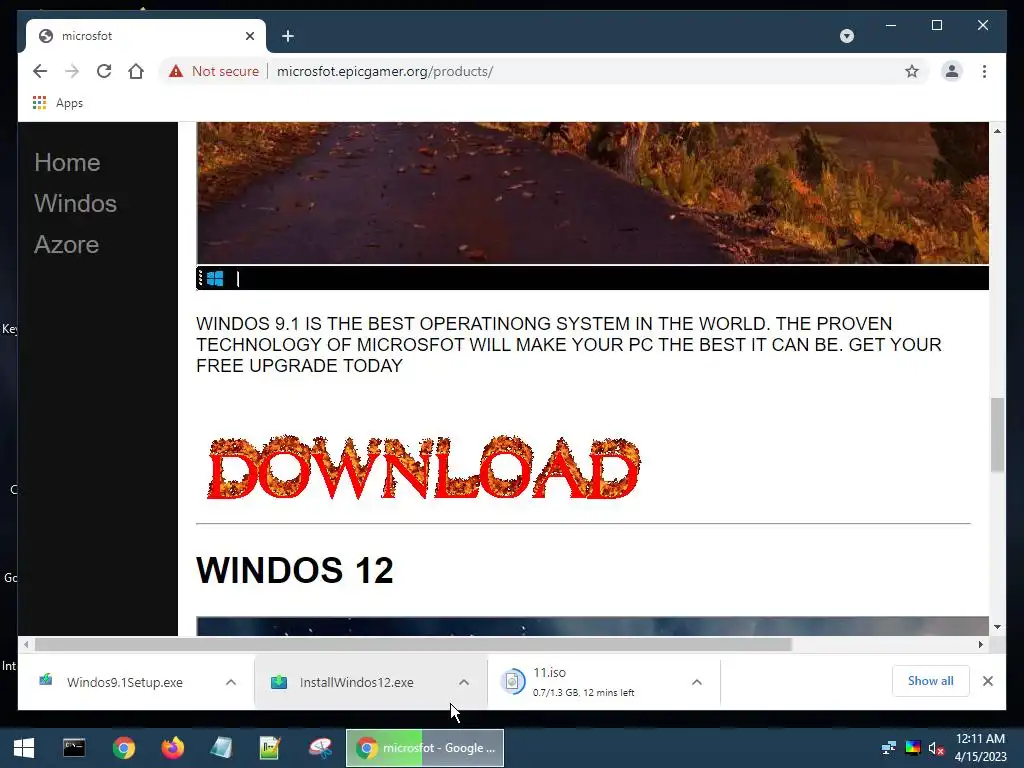Close the microsfot tab
The image size is (1024, 768).
[x=249, y=36]
